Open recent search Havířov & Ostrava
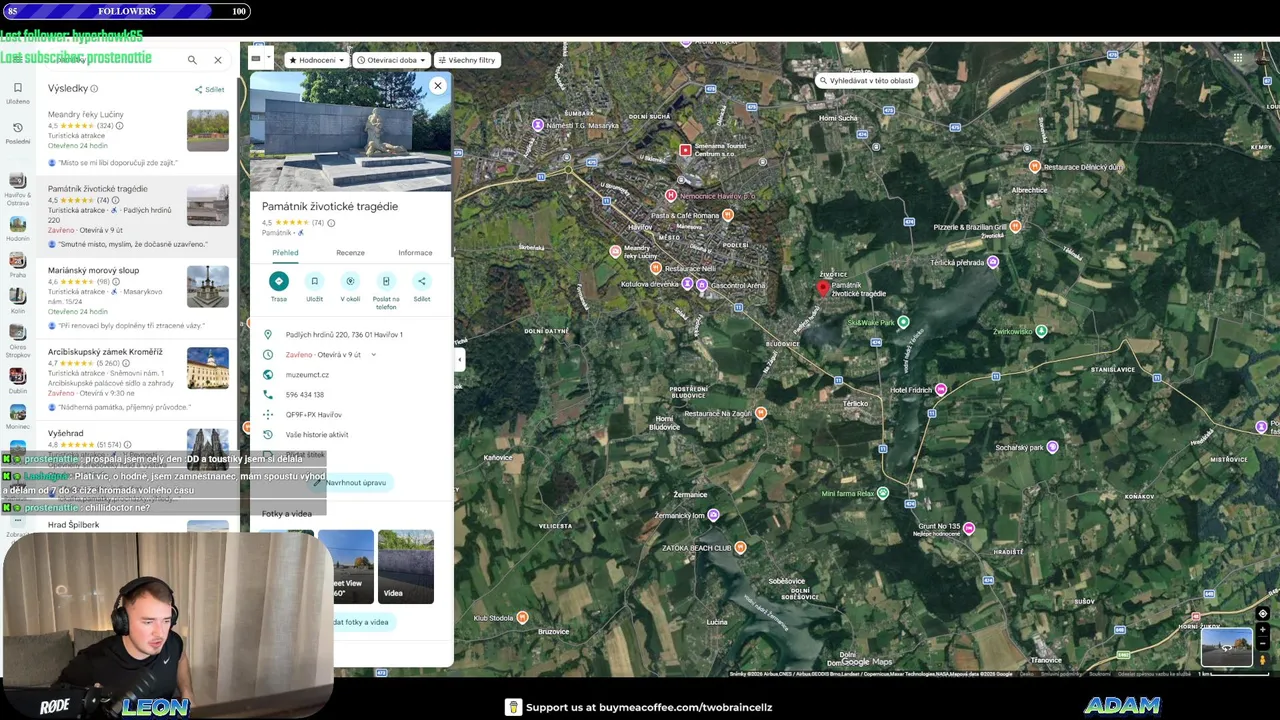 [17, 190]
